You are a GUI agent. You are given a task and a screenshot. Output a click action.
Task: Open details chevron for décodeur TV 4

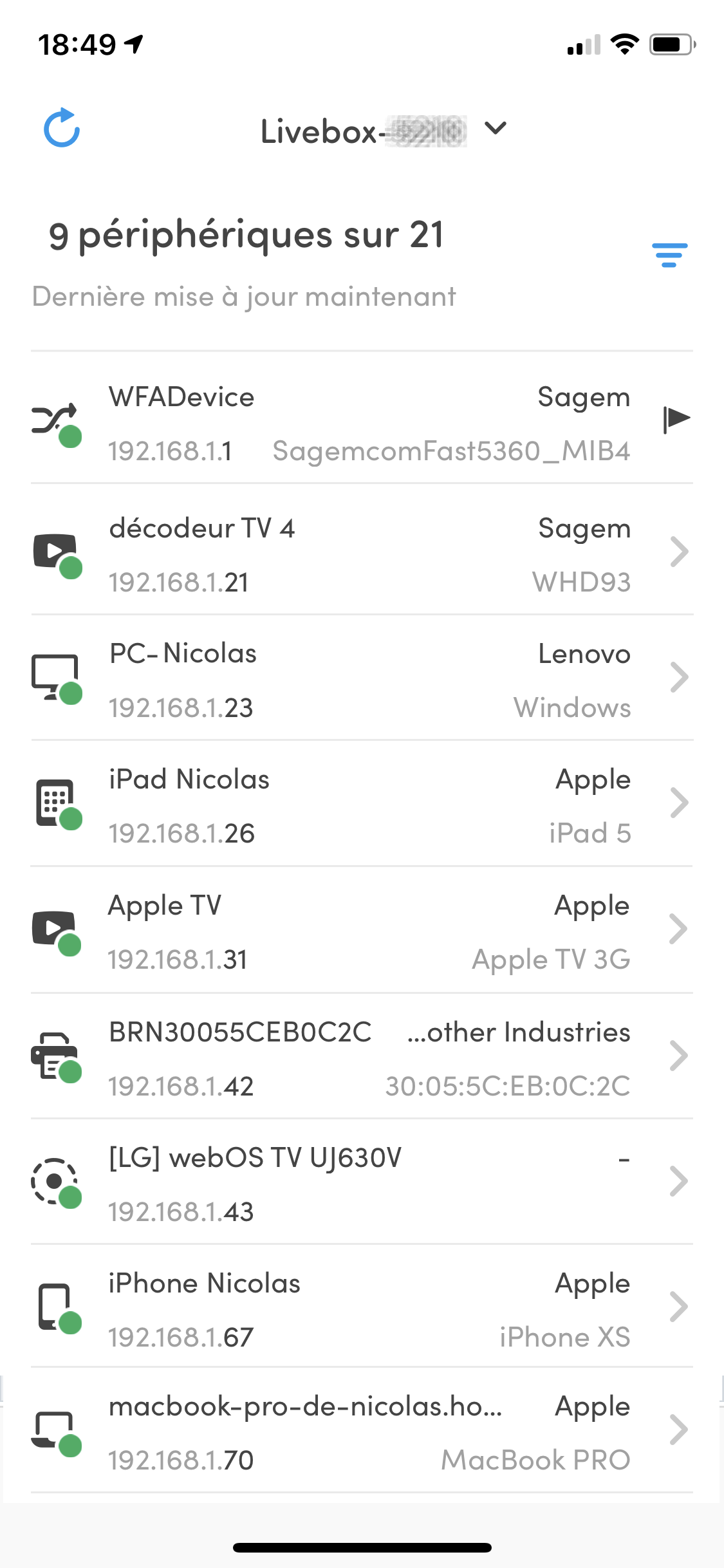click(x=679, y=552)
